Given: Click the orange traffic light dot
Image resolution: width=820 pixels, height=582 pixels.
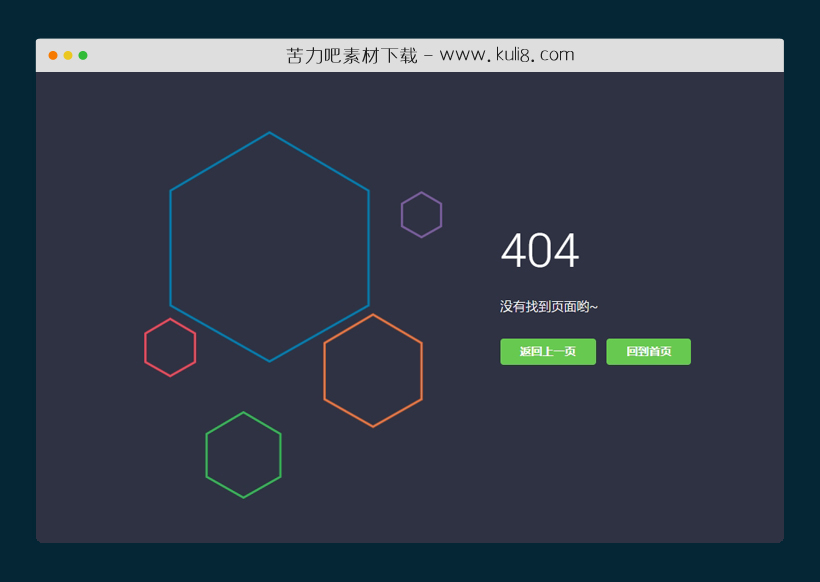Looking at the screenshot, I should coord(67,55).
